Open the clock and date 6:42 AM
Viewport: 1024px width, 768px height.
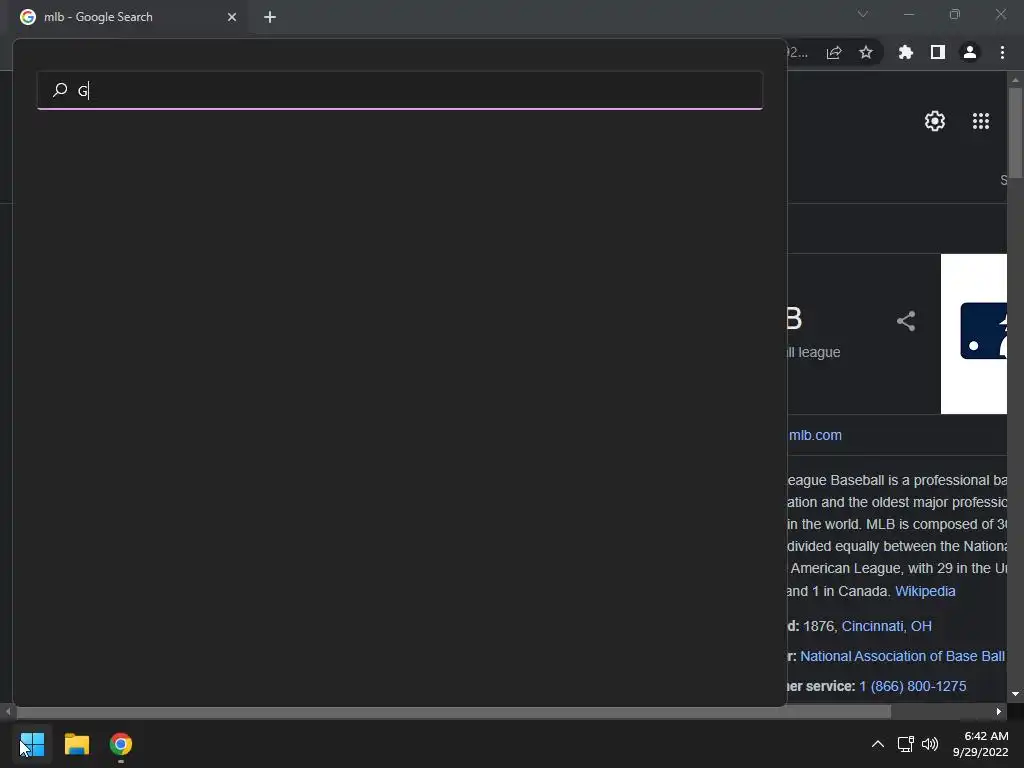click(x=980, y=744)
